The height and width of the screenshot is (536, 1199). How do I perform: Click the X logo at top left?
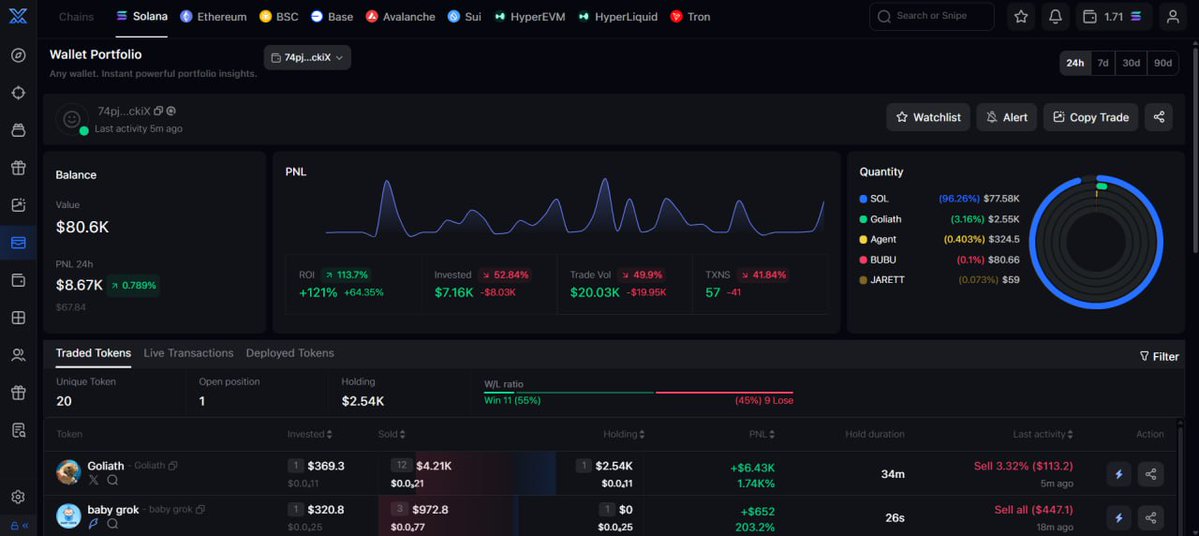coord(18,16)
